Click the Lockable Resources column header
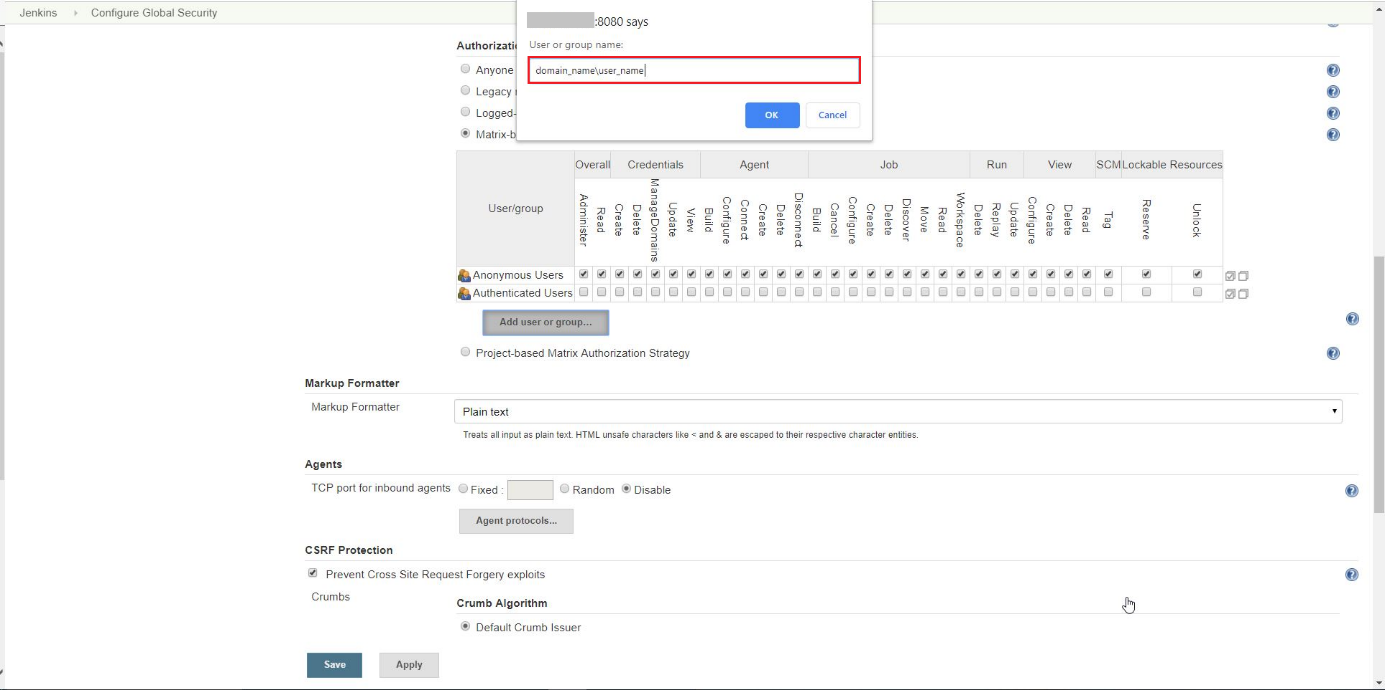The image size is (1385, 690). pyautogui.click(x=1172, y=165)
